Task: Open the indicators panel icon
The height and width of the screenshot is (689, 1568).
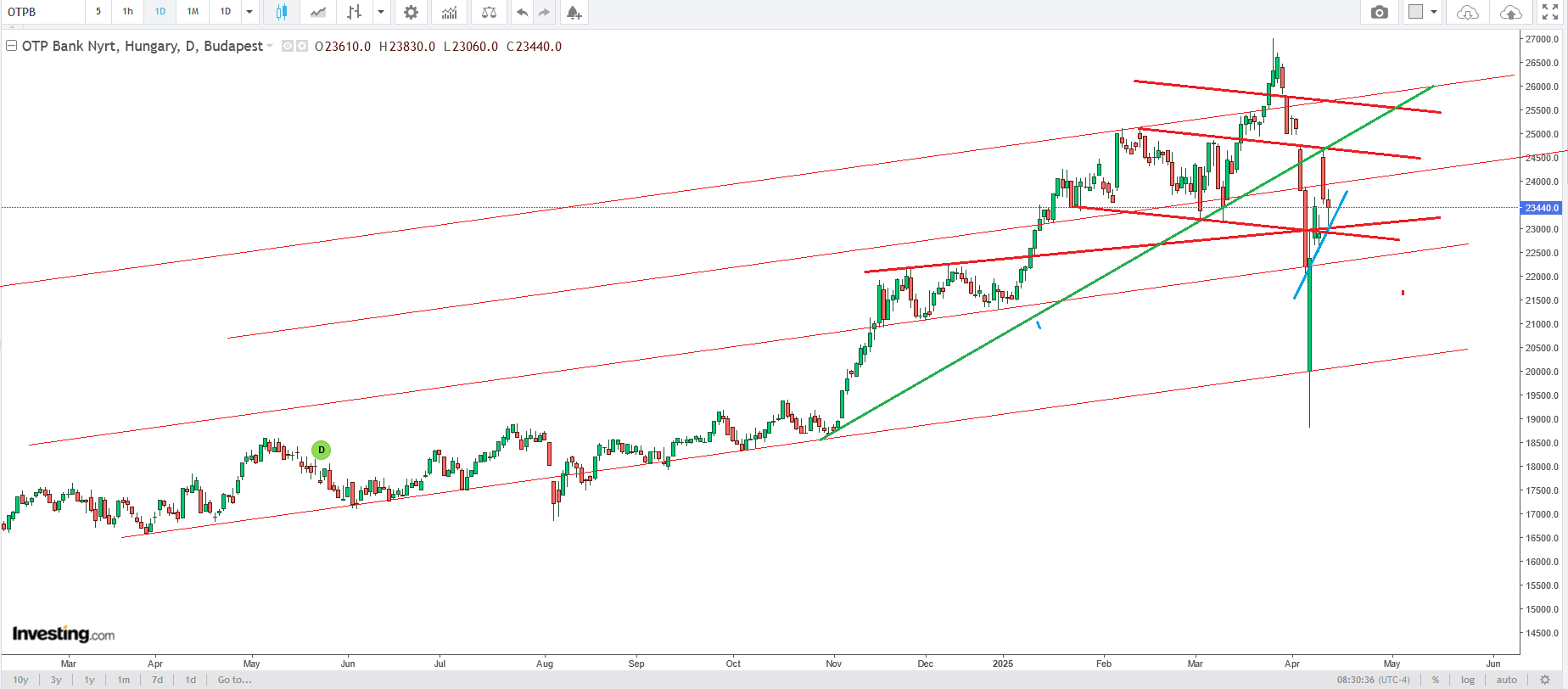Action: point(449,12)
